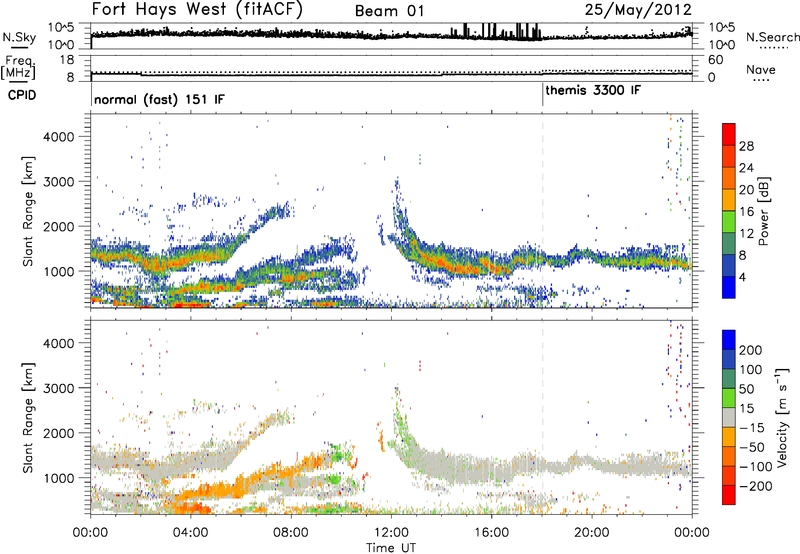Viewport: 800px width, 554px height.
Task: Pick the light green segment of Power colorbar
Action: [x=729, y=222]
